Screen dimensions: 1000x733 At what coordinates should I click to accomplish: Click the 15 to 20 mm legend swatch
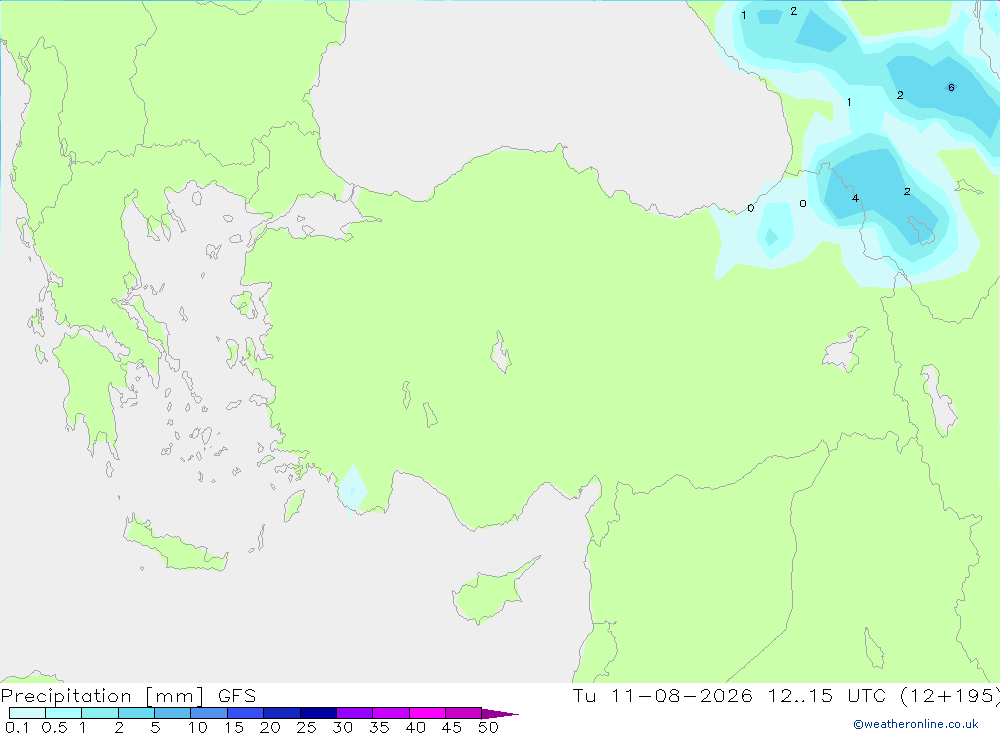click(246, 713)
